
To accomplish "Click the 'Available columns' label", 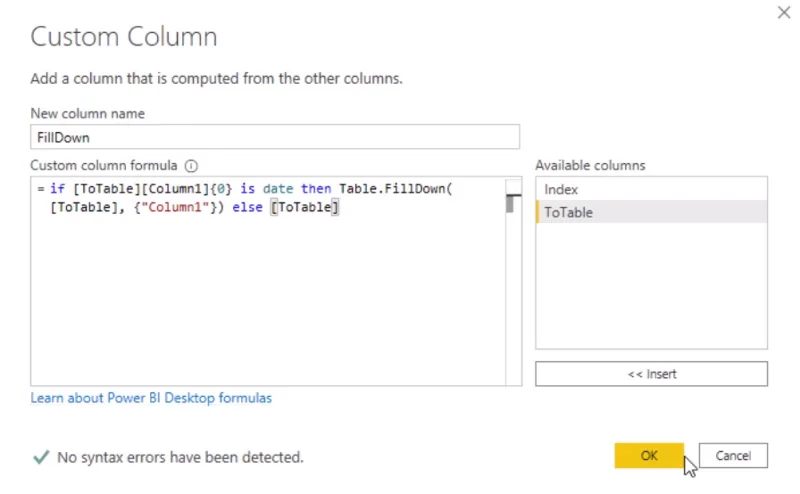I will [590, 165].
